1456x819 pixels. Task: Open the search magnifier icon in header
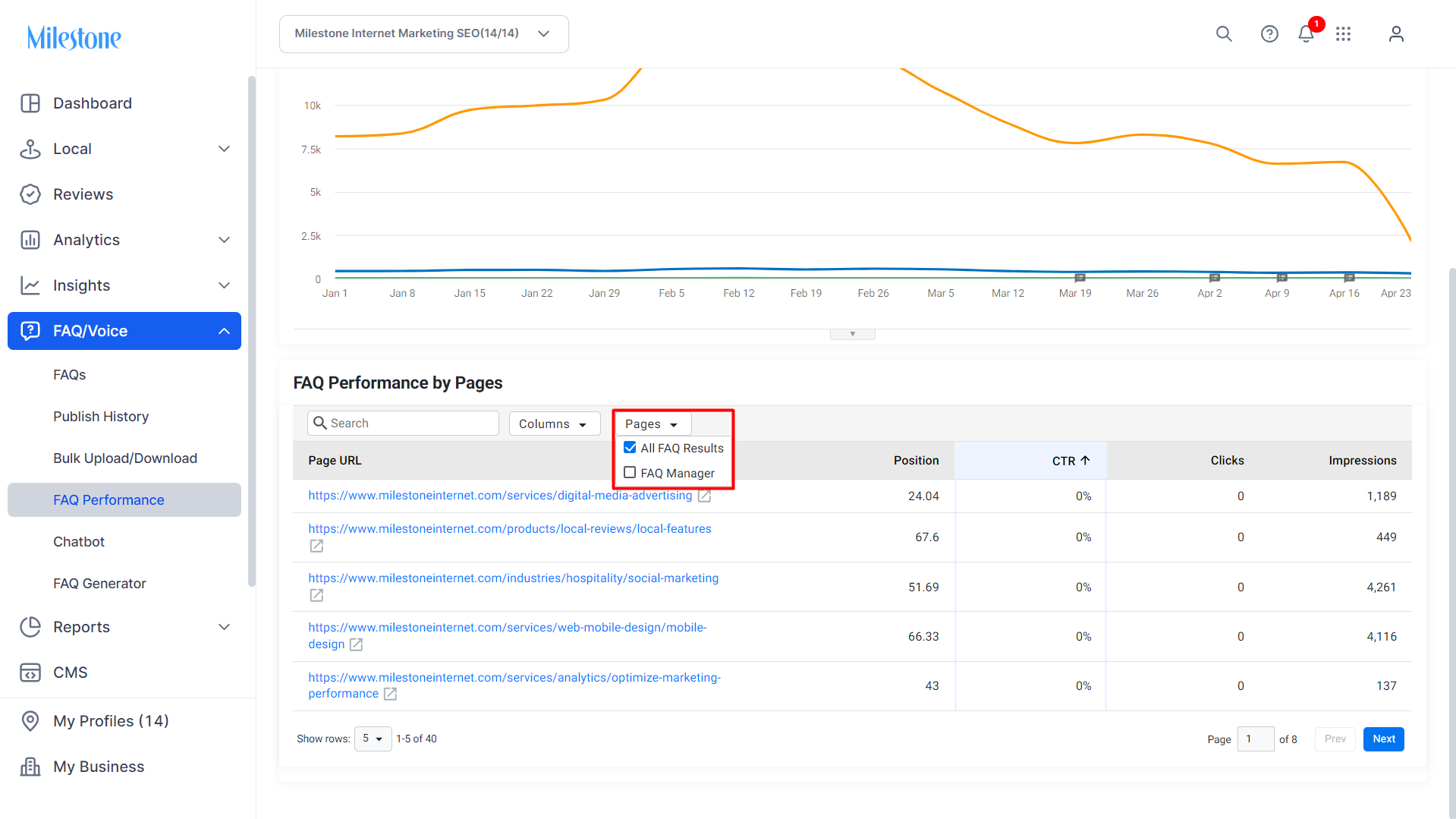coord(1224,33)
